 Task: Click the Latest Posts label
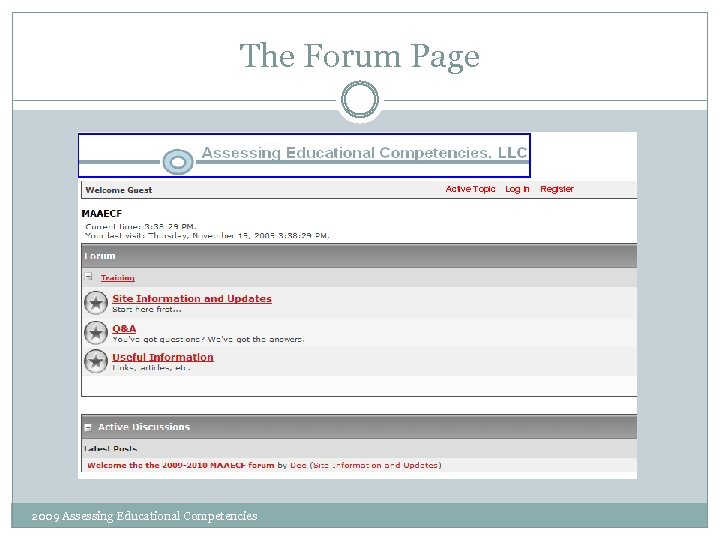[x=111, y=449]
